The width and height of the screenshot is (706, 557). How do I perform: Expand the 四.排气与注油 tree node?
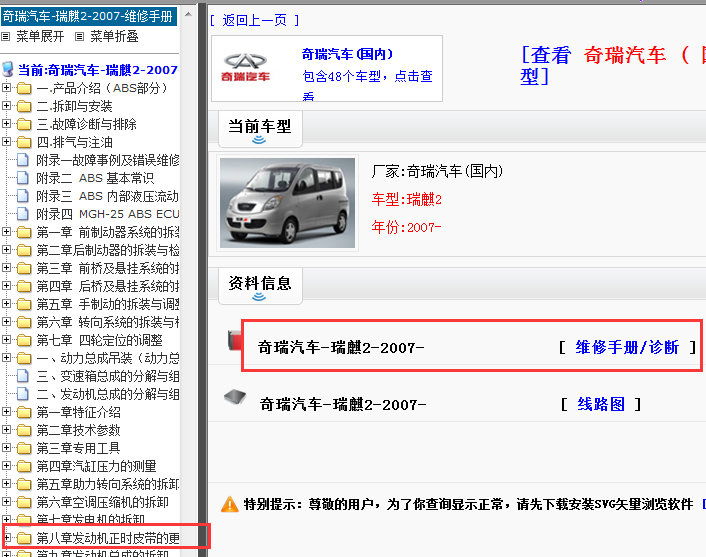(x=6, y=141)
